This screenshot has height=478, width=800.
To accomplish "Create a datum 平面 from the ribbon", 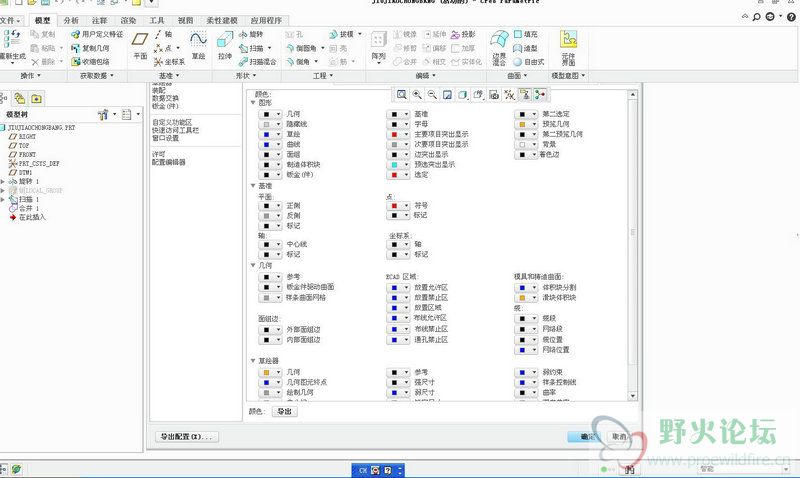I will [140, 45].
